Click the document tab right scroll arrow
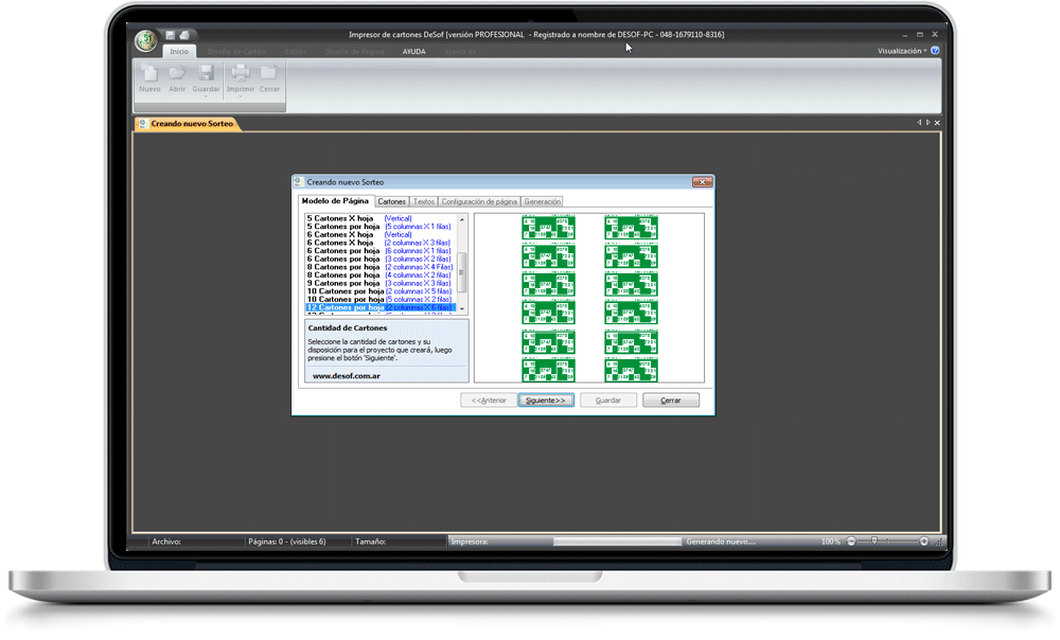1060x640 pixels. pyautogui.click(x=928, y=122)
